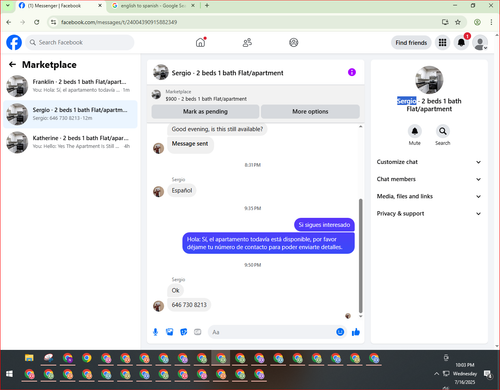This screenshot has width=500, height=390.
Task: Open the Windows Start menu
Action: (9, 374)
